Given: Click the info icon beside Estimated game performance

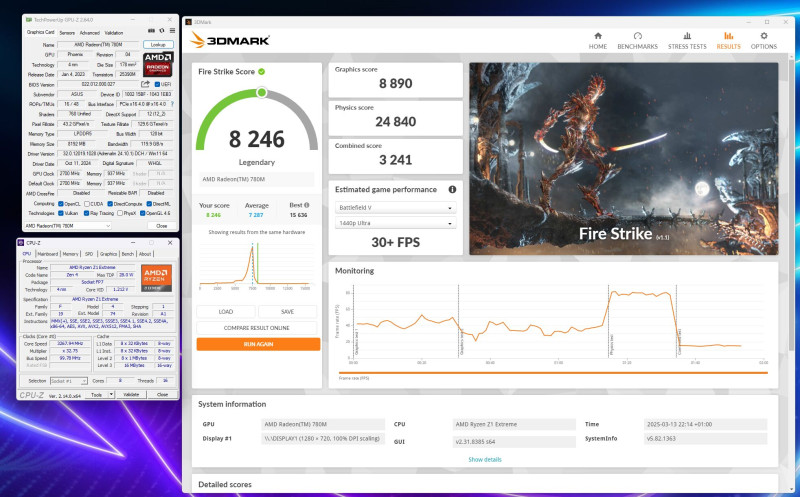Looking at the screenshot, I should (x=452, y=189).
